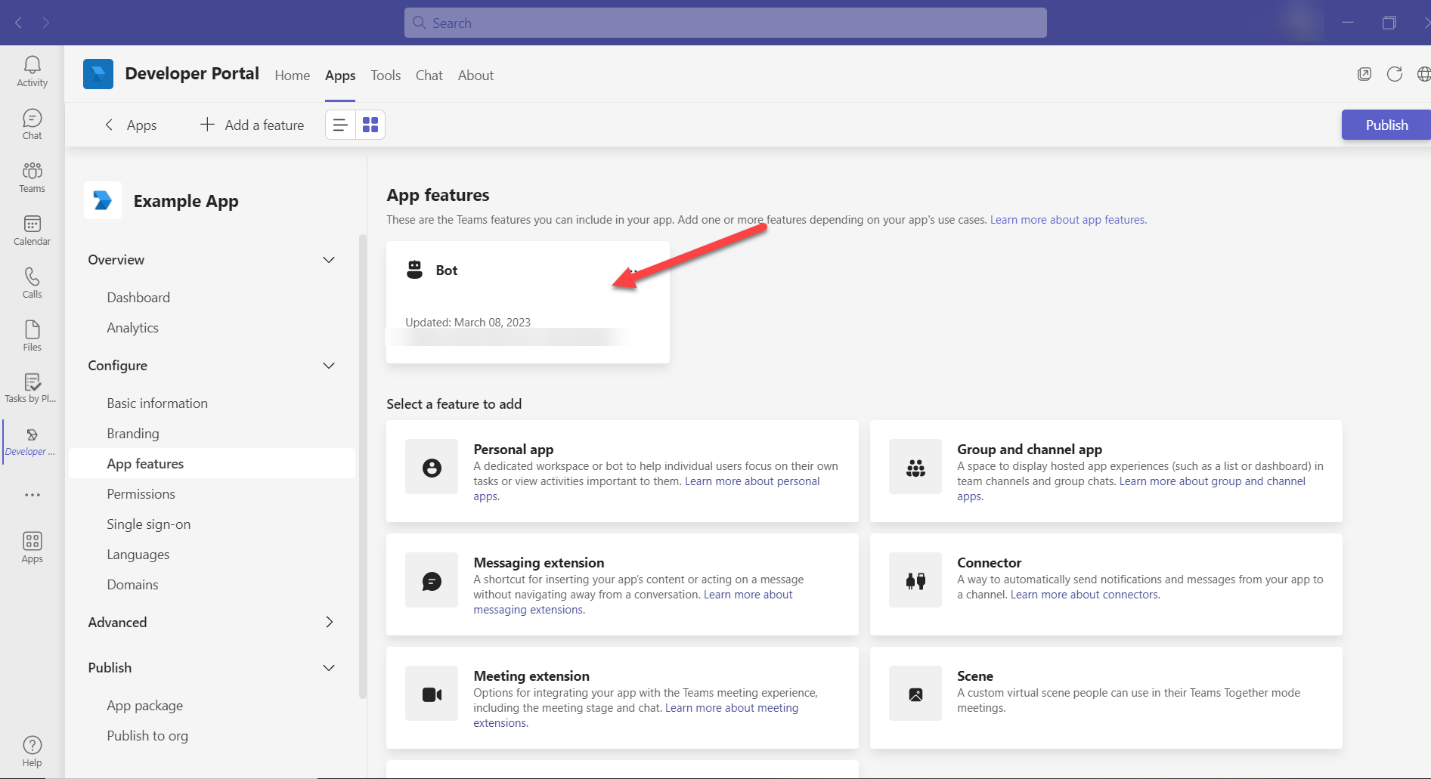Open Apps store in sidebar
Image resolution: width=1431 pixels, height=779 pixels.
pos(32,547)
